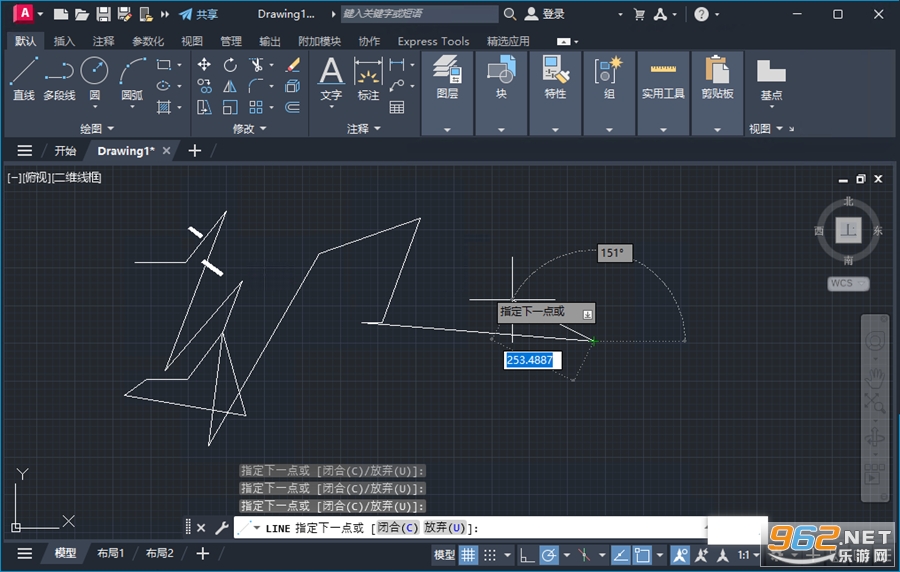Click the Mirror tool icon
The width and height of the screenshot is (900, 572).
coord(230,86)
